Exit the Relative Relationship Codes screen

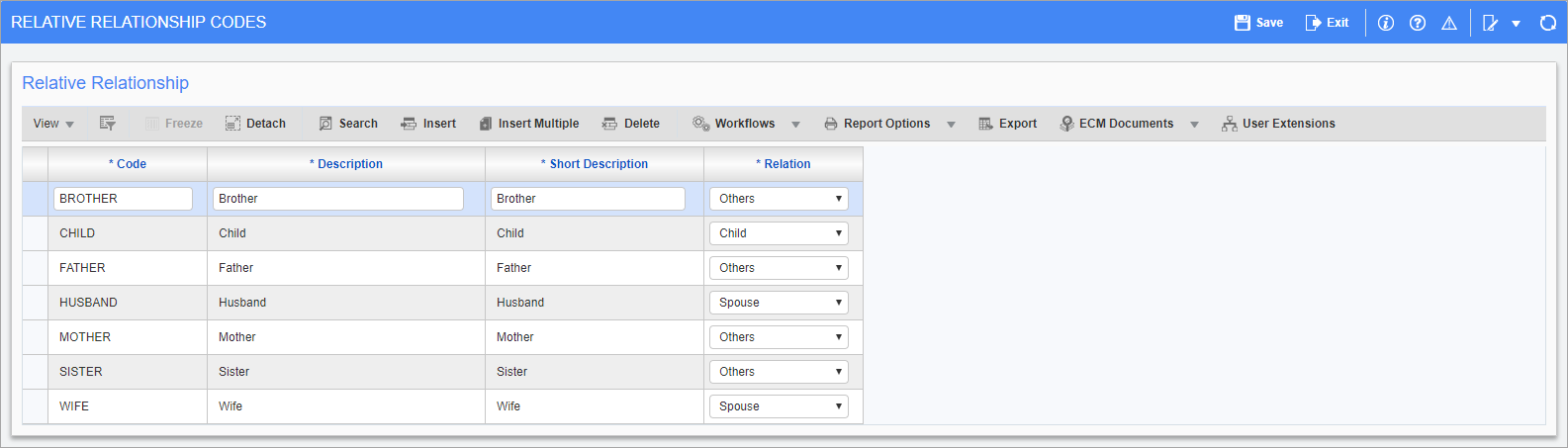(1327, 23)
